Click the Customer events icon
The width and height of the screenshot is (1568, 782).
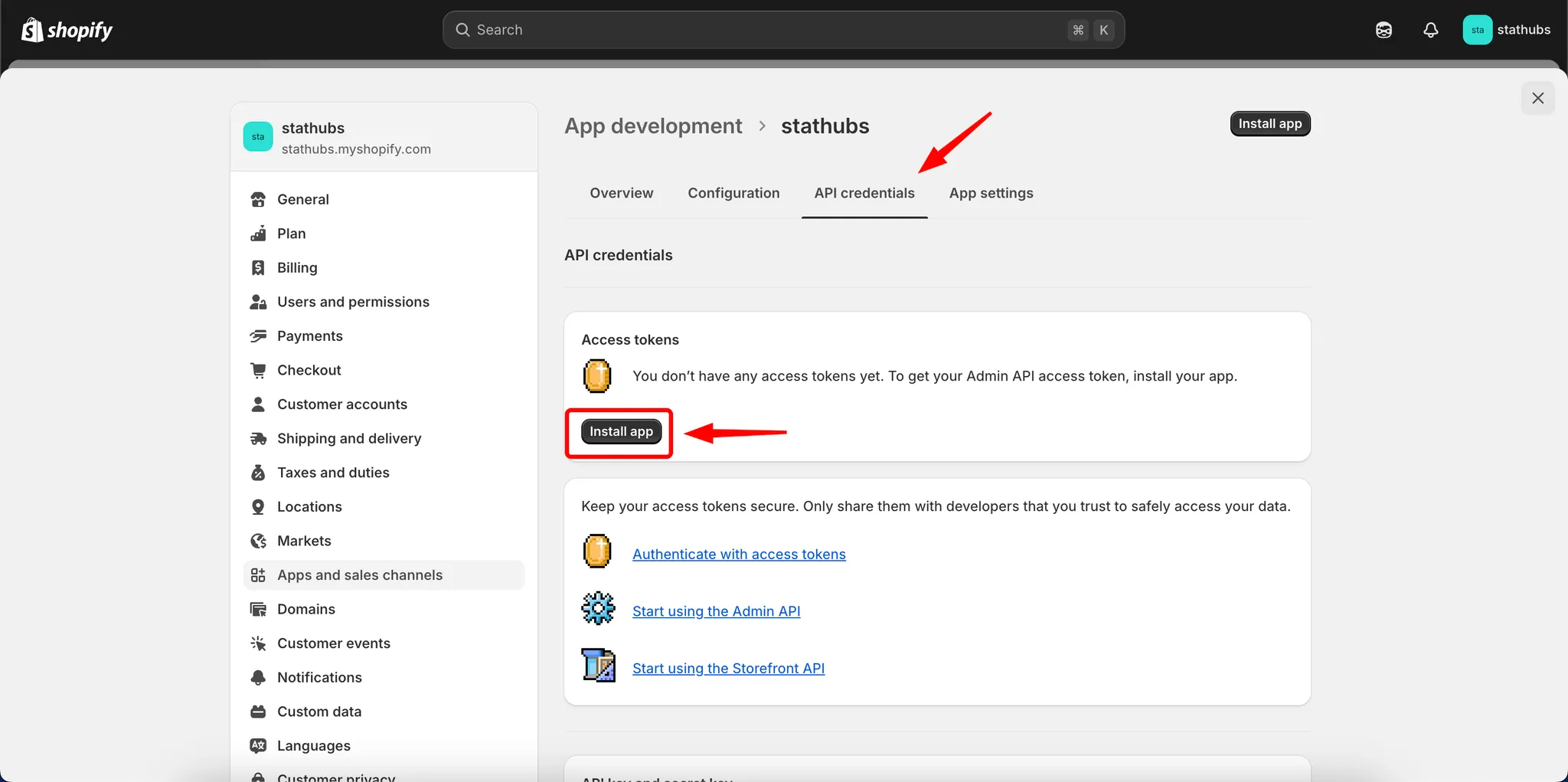pos(258,643)
